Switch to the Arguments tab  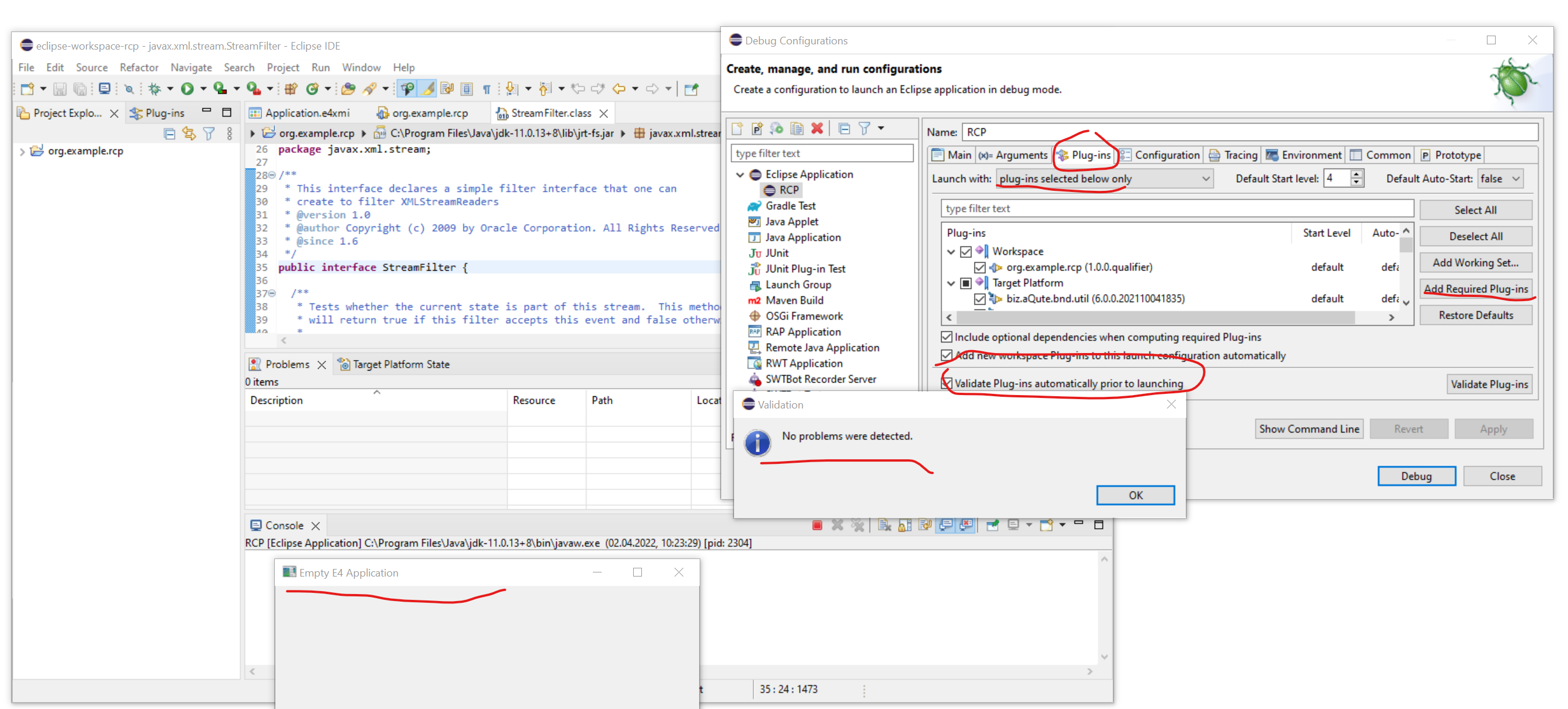(x=1014, y=155)
